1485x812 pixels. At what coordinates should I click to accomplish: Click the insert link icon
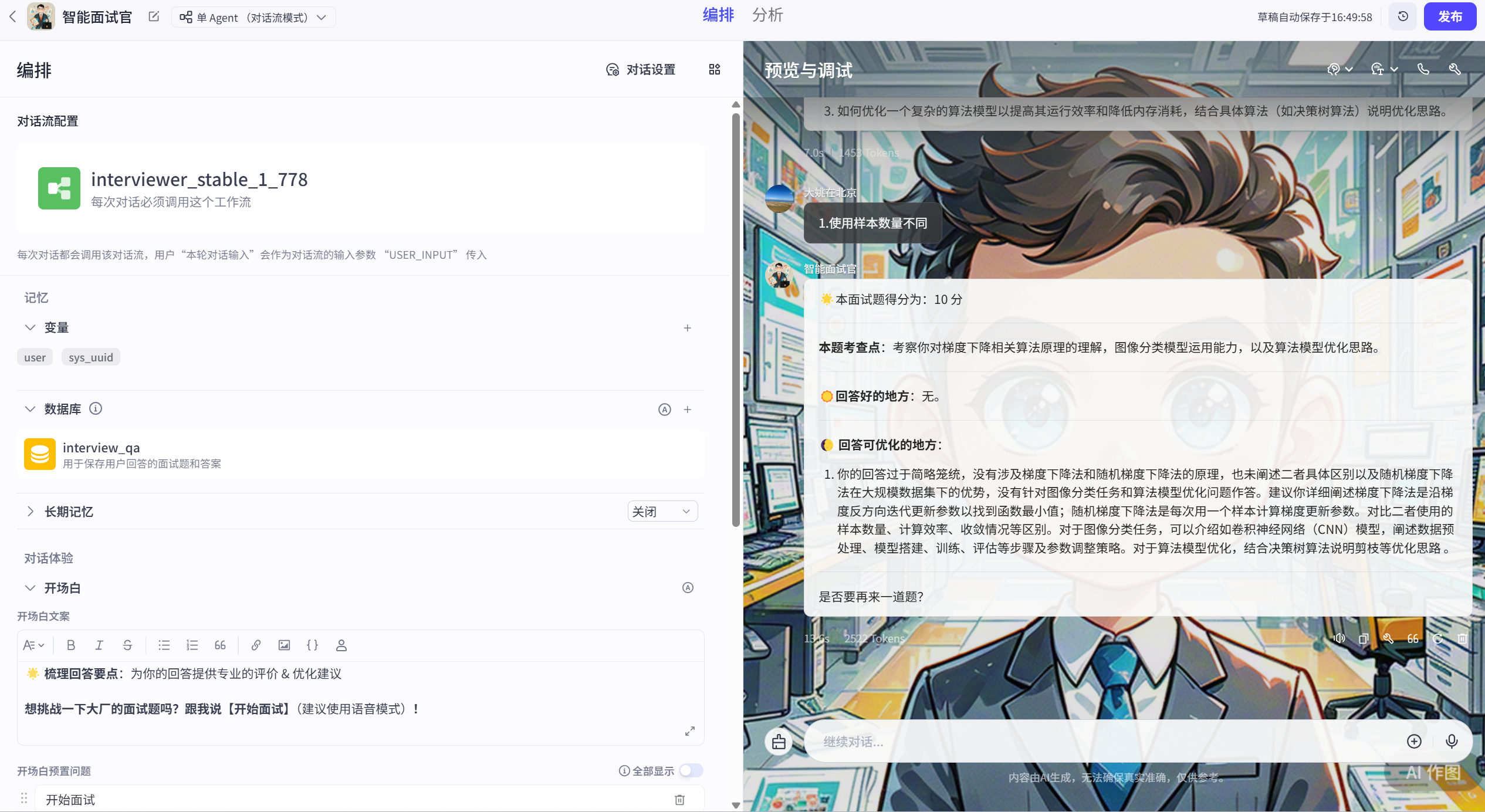pyautogui.click(x=256, y=645)
